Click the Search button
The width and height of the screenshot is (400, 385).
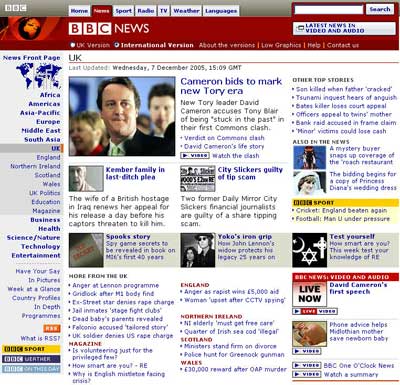(380, 9)
